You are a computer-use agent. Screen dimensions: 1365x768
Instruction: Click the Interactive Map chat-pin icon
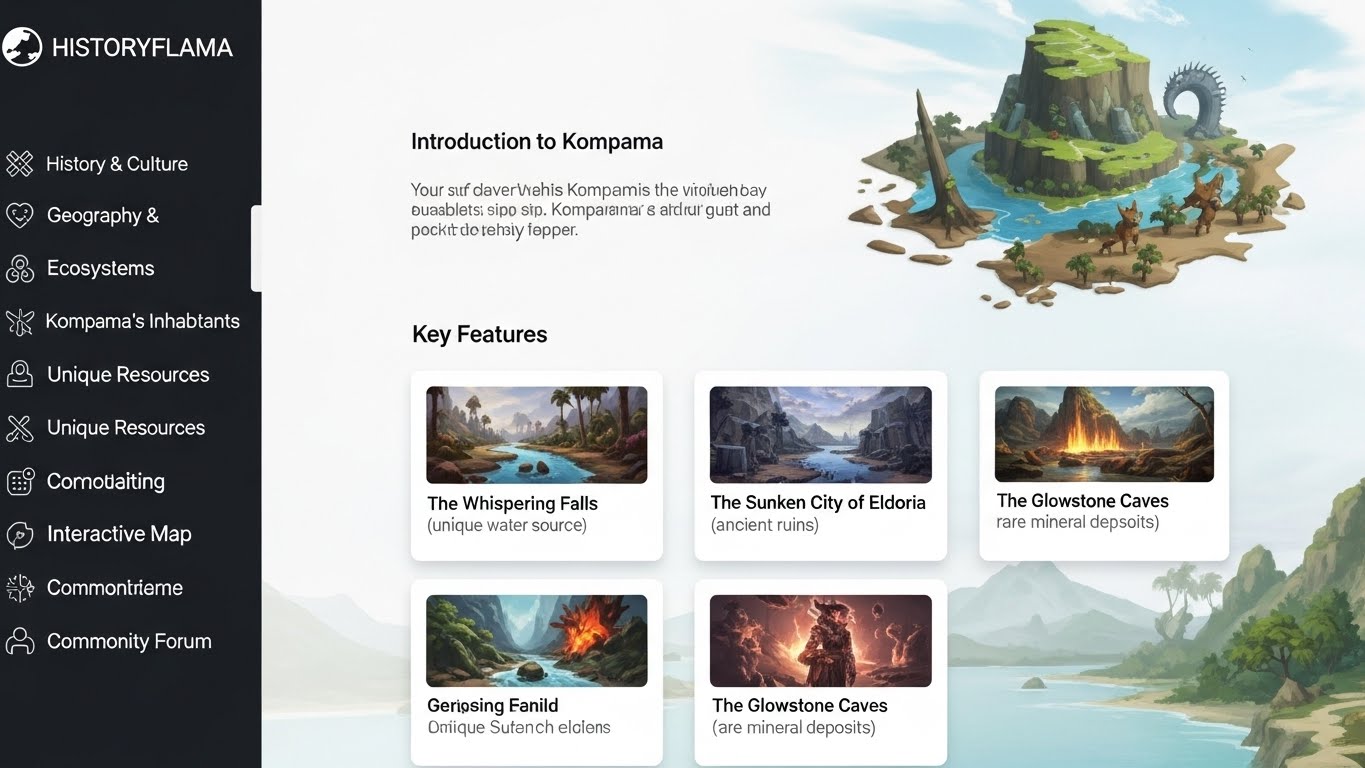pos(20,534)
